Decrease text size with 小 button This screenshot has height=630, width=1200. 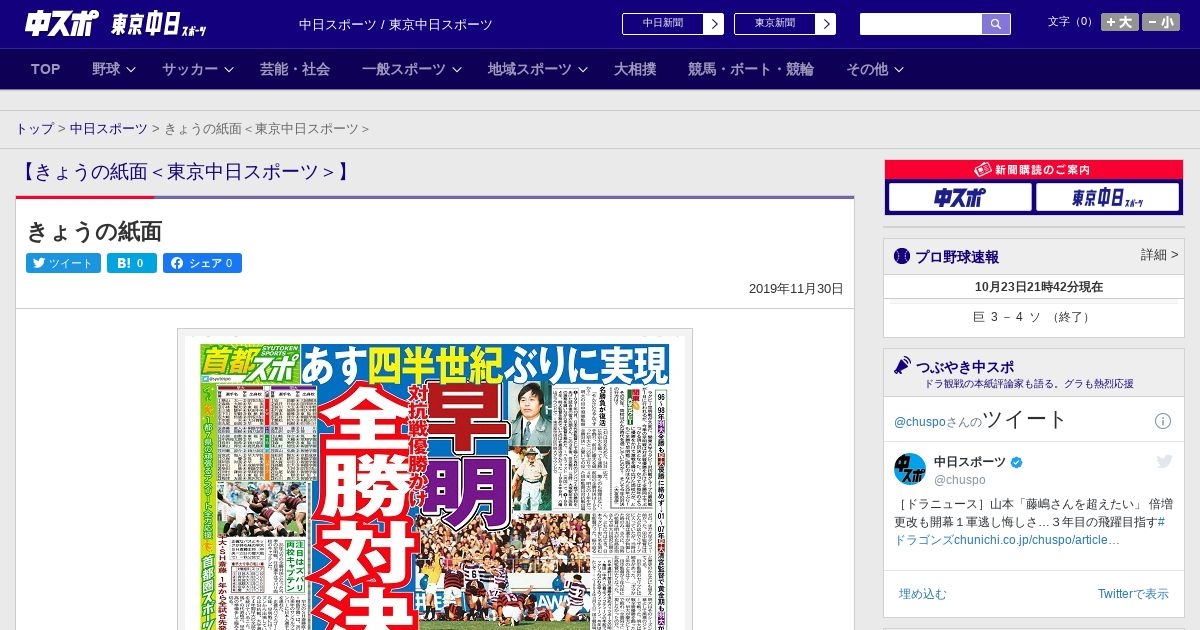tap(1161, 22)
